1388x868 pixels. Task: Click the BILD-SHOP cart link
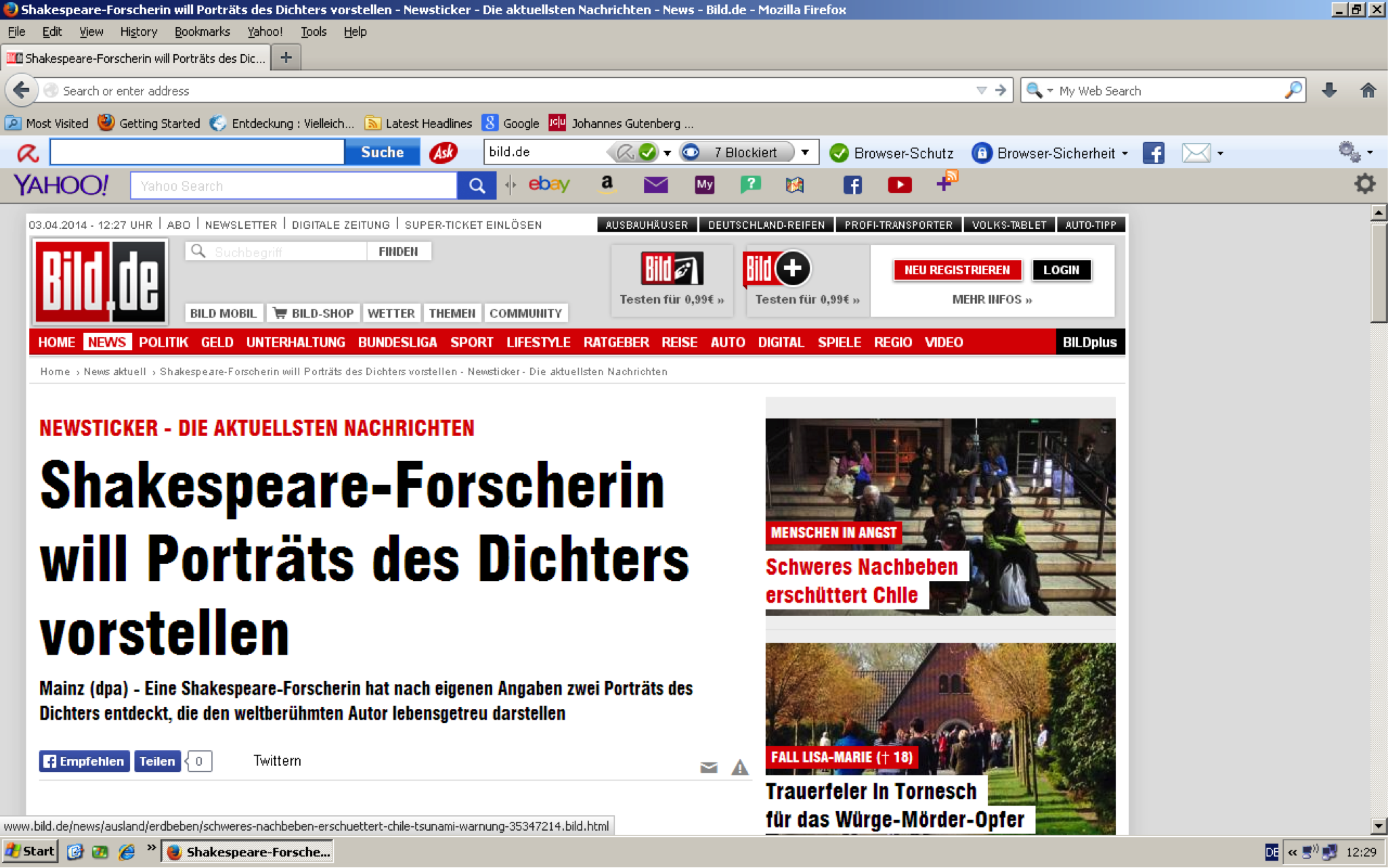point(313,313)
